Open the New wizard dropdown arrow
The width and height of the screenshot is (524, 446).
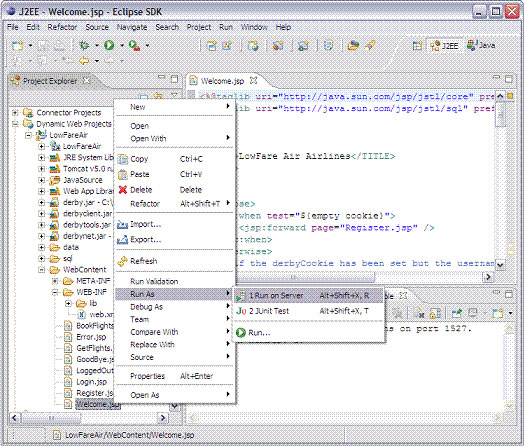30,45
